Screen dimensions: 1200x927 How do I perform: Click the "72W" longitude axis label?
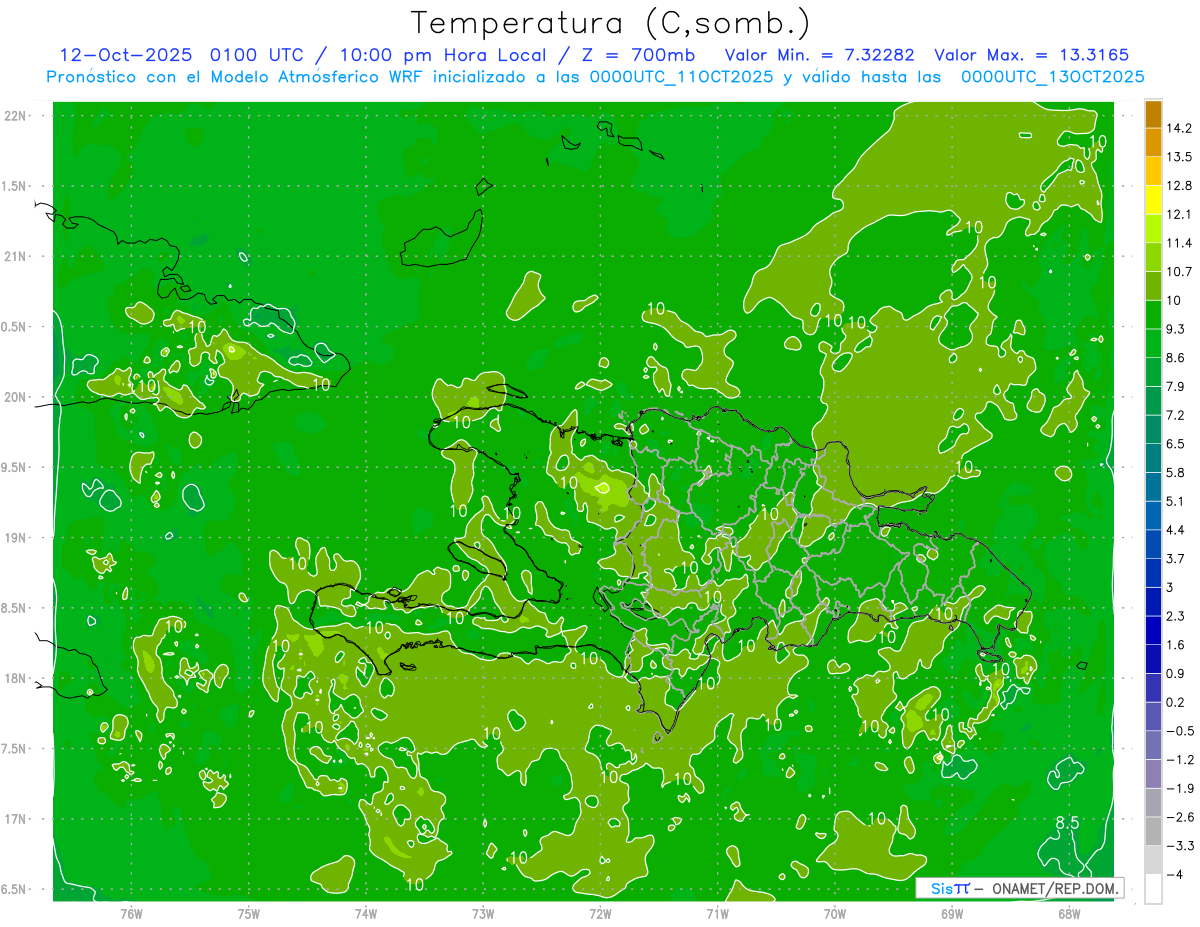click(x=600, y=913)
